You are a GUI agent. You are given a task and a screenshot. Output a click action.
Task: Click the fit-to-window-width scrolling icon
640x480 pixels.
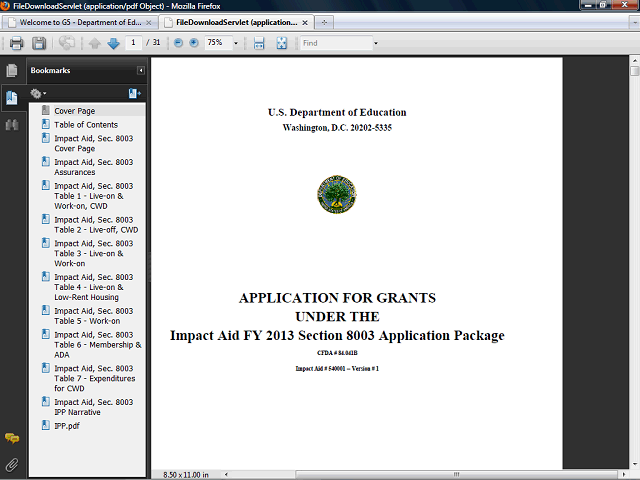(x=259, y=43)
